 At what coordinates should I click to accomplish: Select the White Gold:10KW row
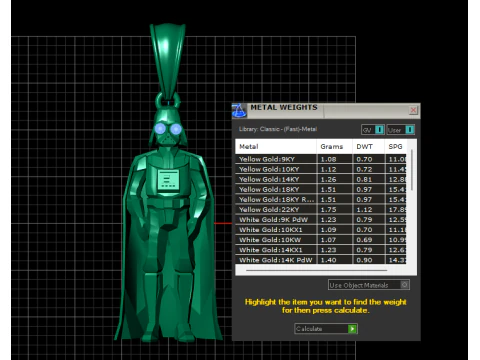321,240
